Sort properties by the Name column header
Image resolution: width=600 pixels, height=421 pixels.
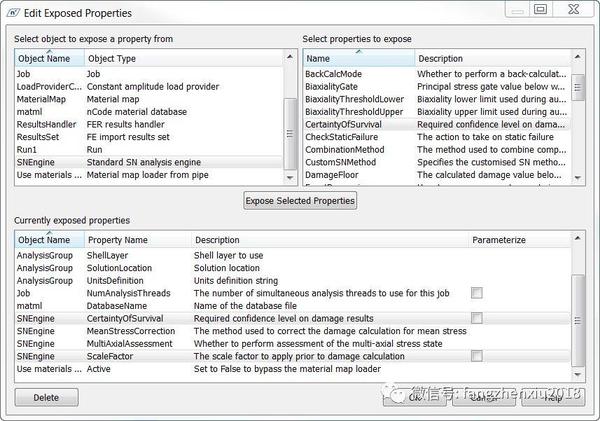tap(358, 59)
